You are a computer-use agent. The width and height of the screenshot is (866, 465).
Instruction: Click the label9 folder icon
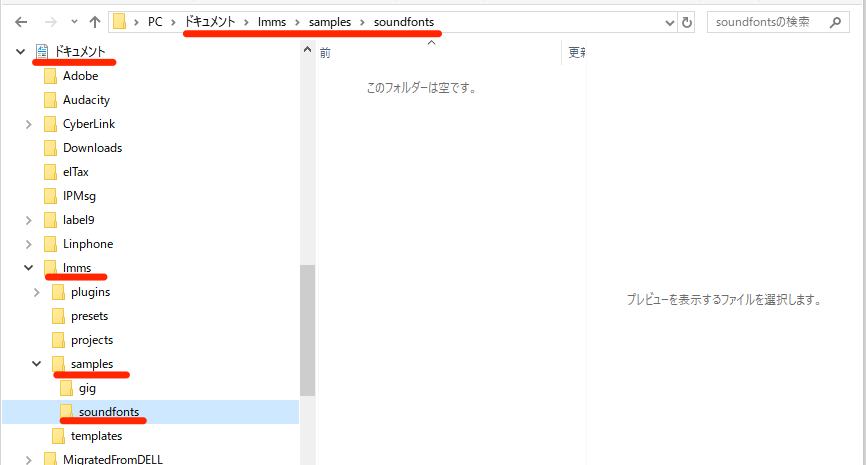click(x=50, y=220)
